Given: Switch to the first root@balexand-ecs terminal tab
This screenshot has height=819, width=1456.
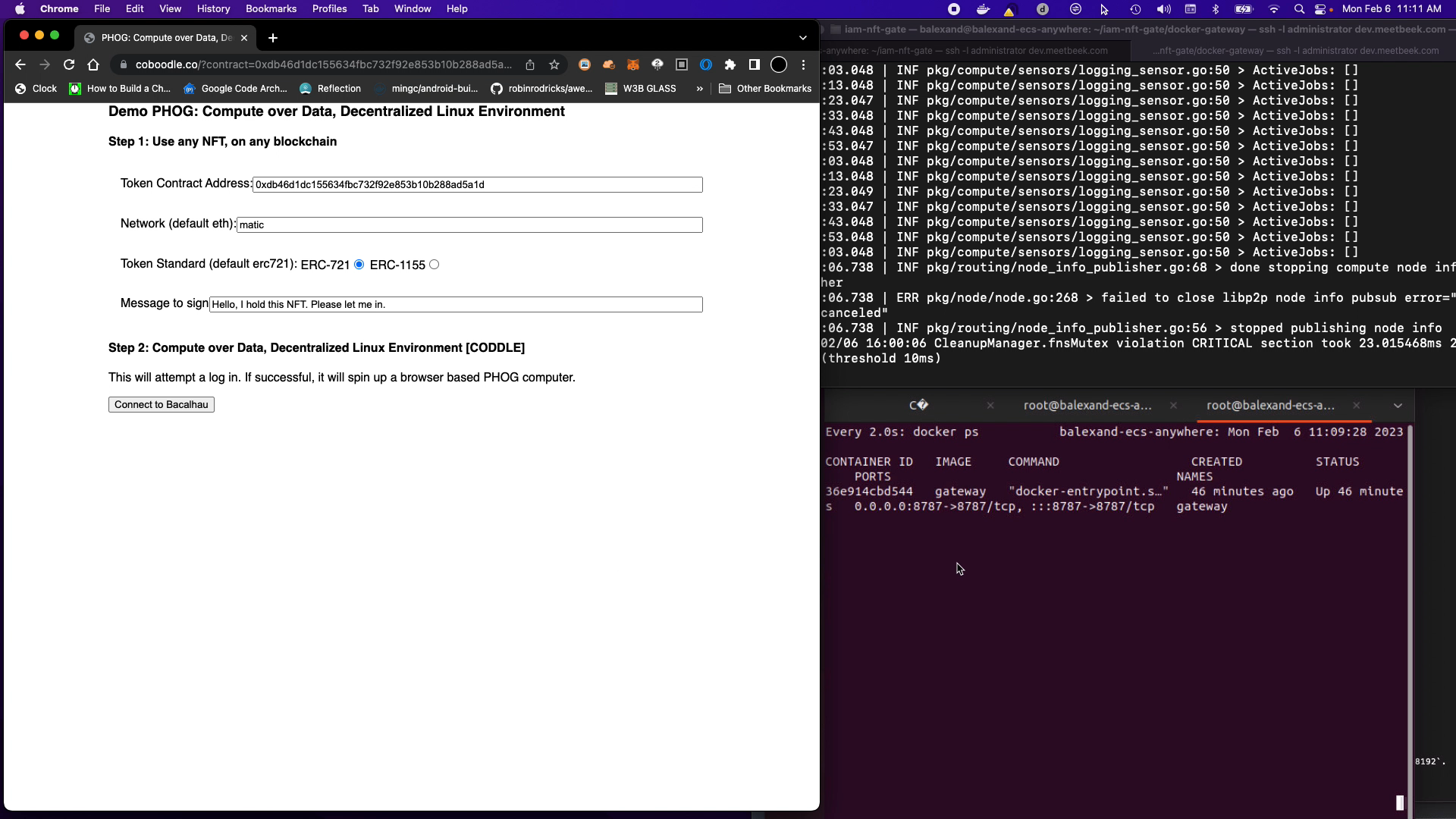Looking at the screenshot, I should coord(1087,406).
